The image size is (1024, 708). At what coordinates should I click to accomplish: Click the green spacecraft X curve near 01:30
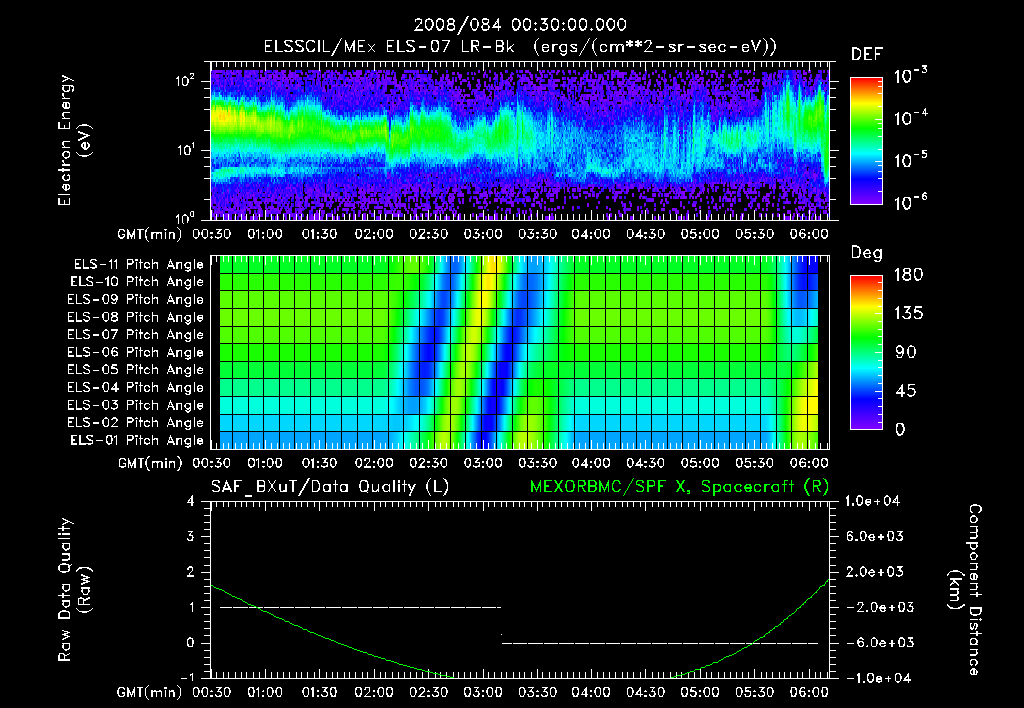tap(319, 634)
